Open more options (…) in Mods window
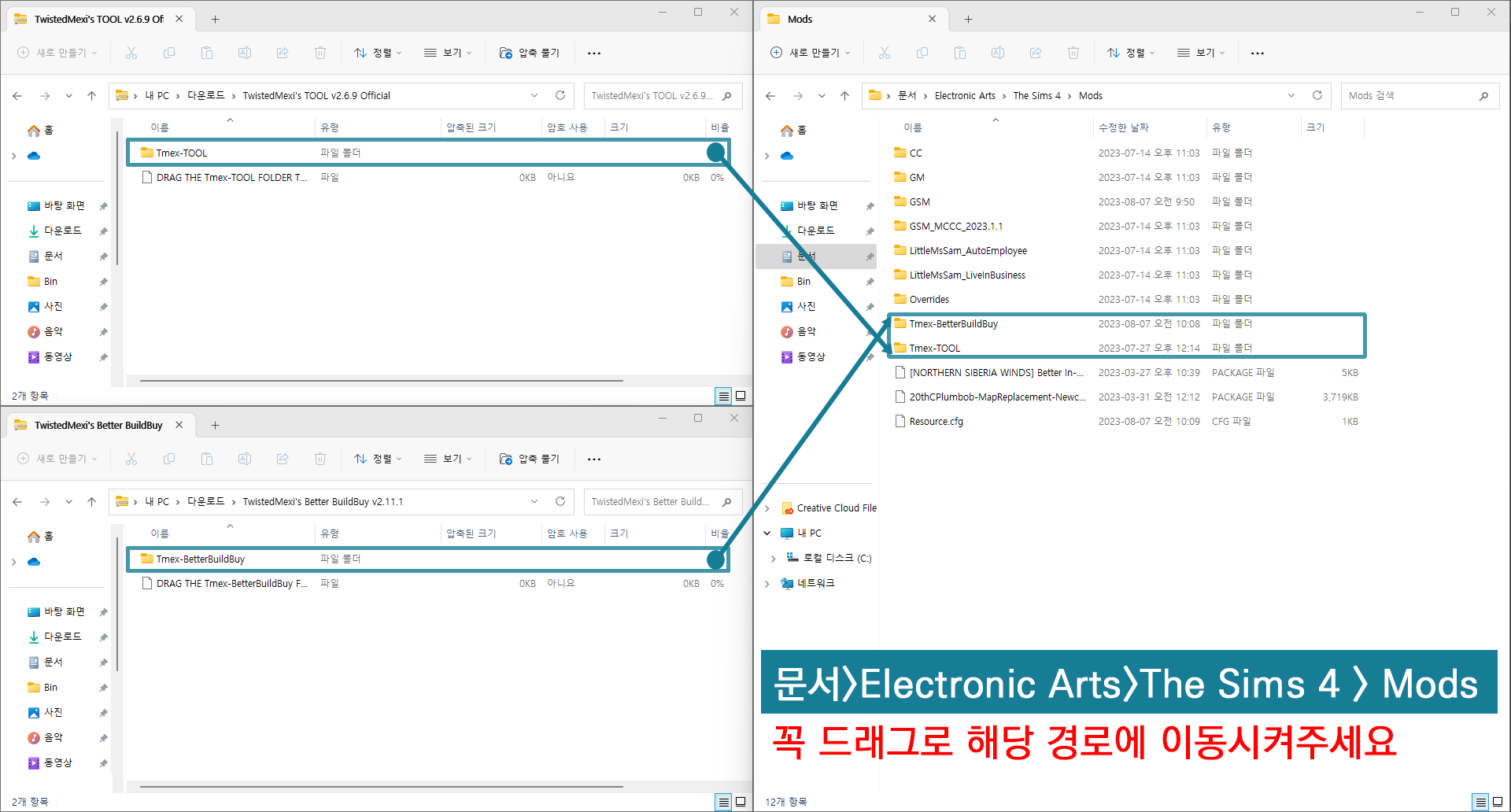1511x812 pixels. 1258,53
